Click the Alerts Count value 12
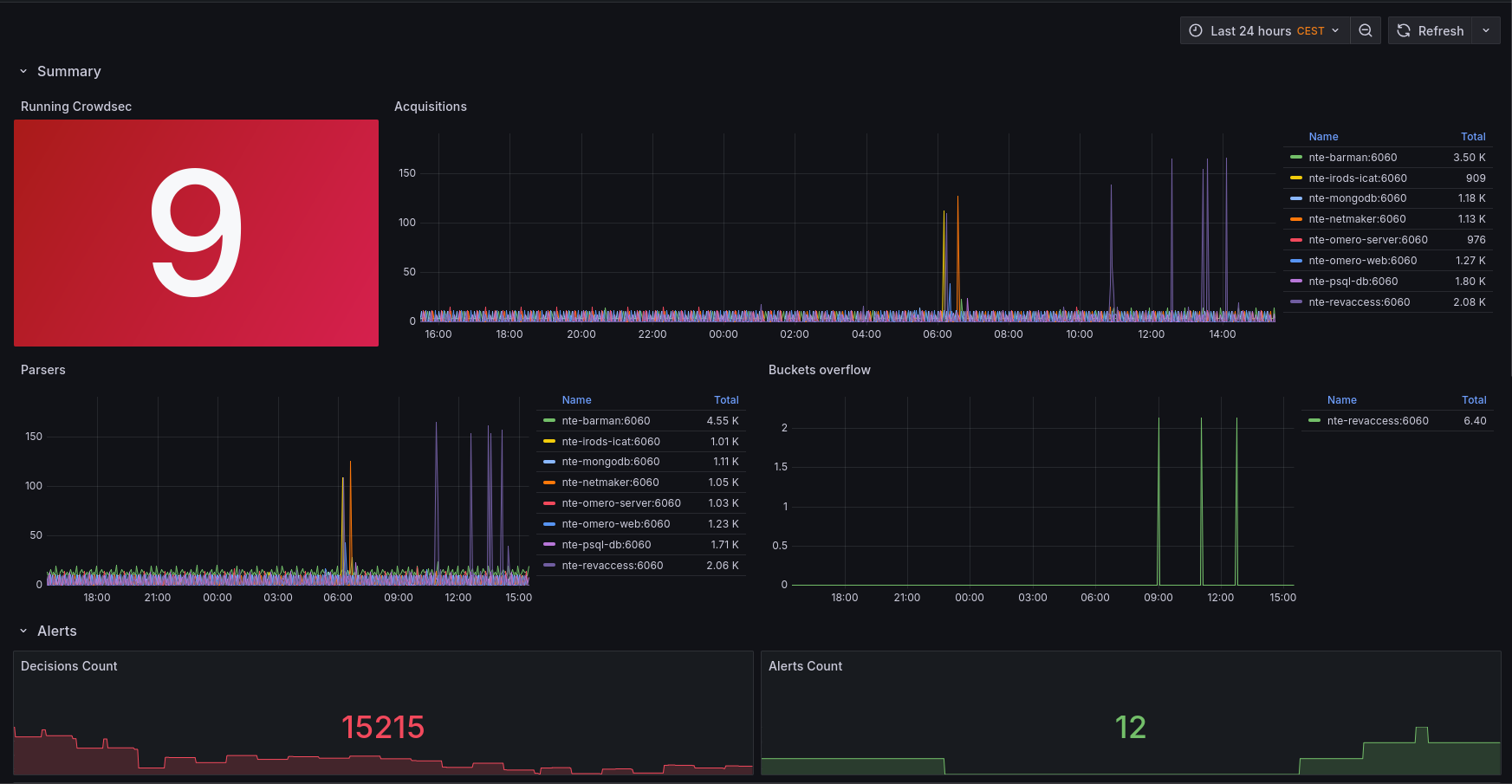Screen dimensions: 1512x784 1130,727
